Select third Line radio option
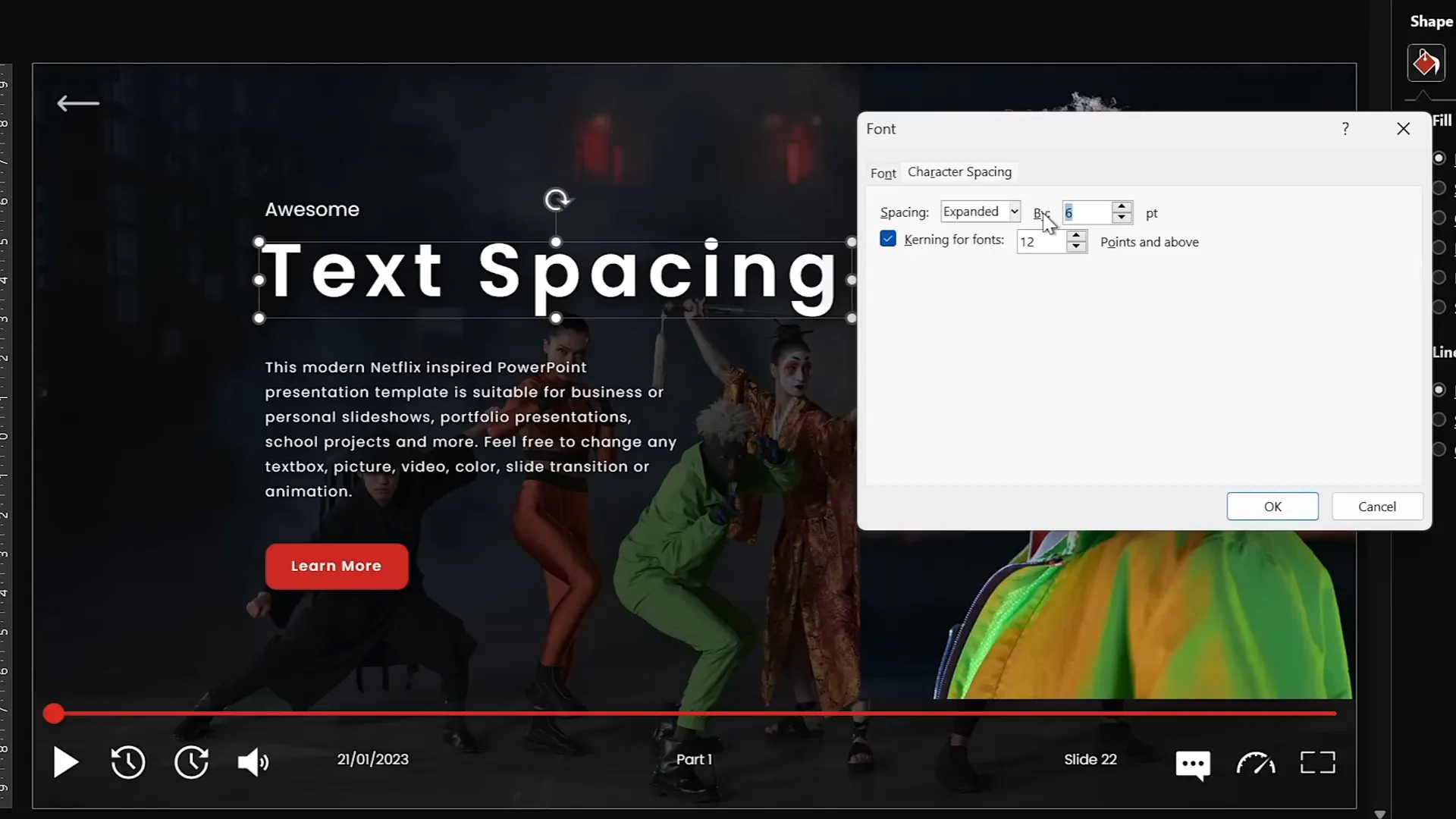 (1439, 449)
